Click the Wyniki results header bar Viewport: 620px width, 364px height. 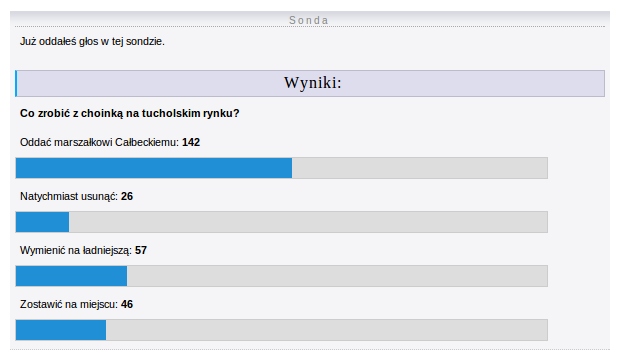(310, 83)
